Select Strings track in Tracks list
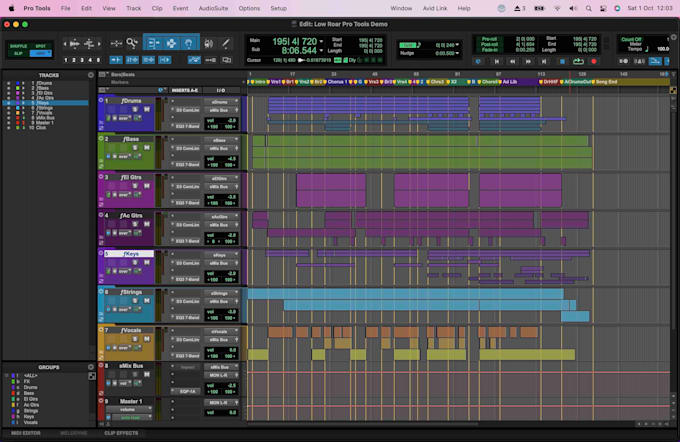The width and height of the screenshot is (680, 442). 45,108
